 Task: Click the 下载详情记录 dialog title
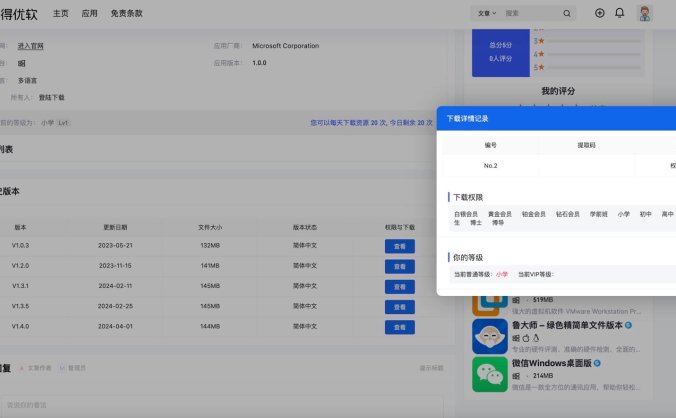[x=467, y=119]
